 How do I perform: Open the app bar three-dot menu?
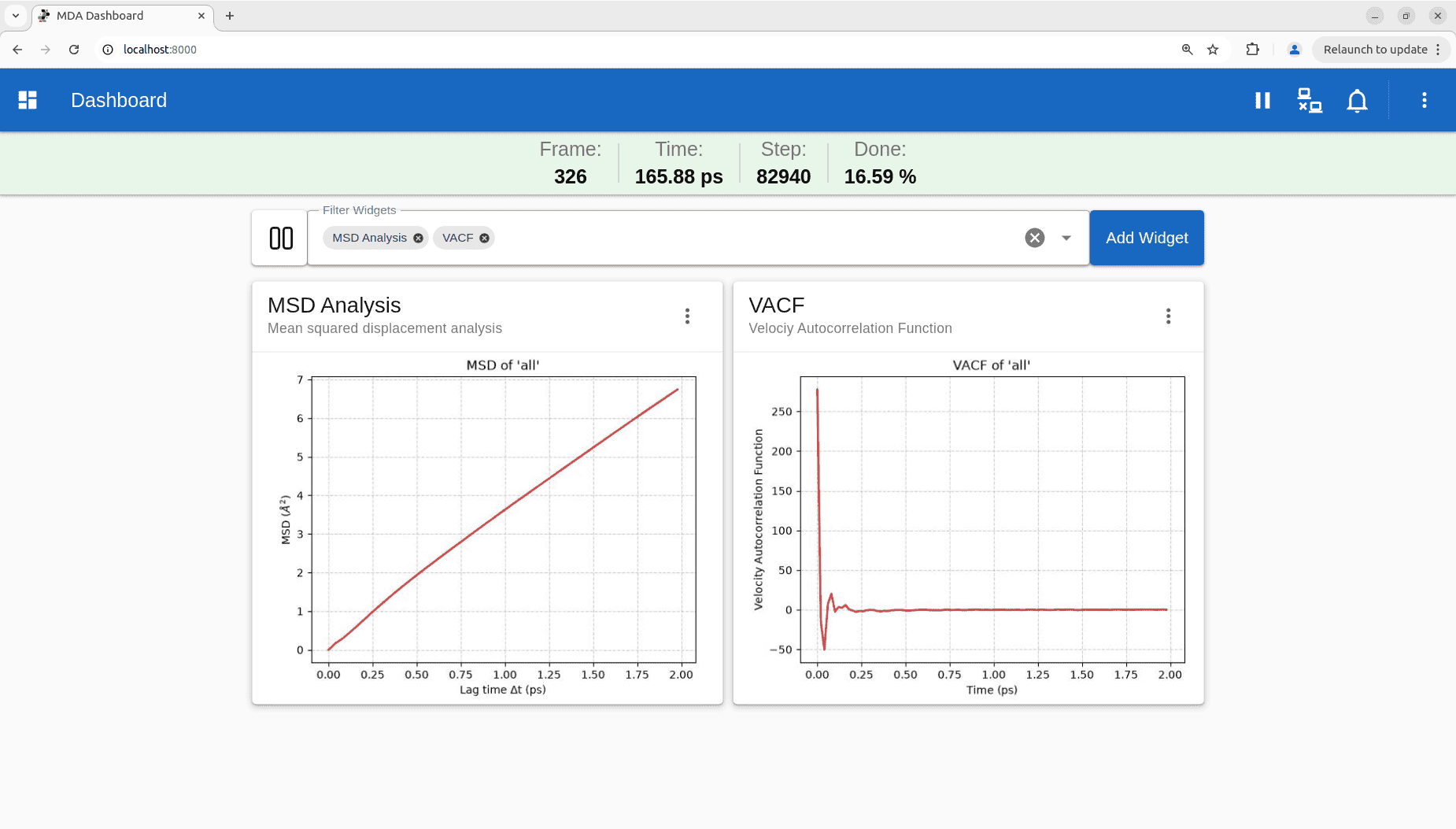[1424, 100]
